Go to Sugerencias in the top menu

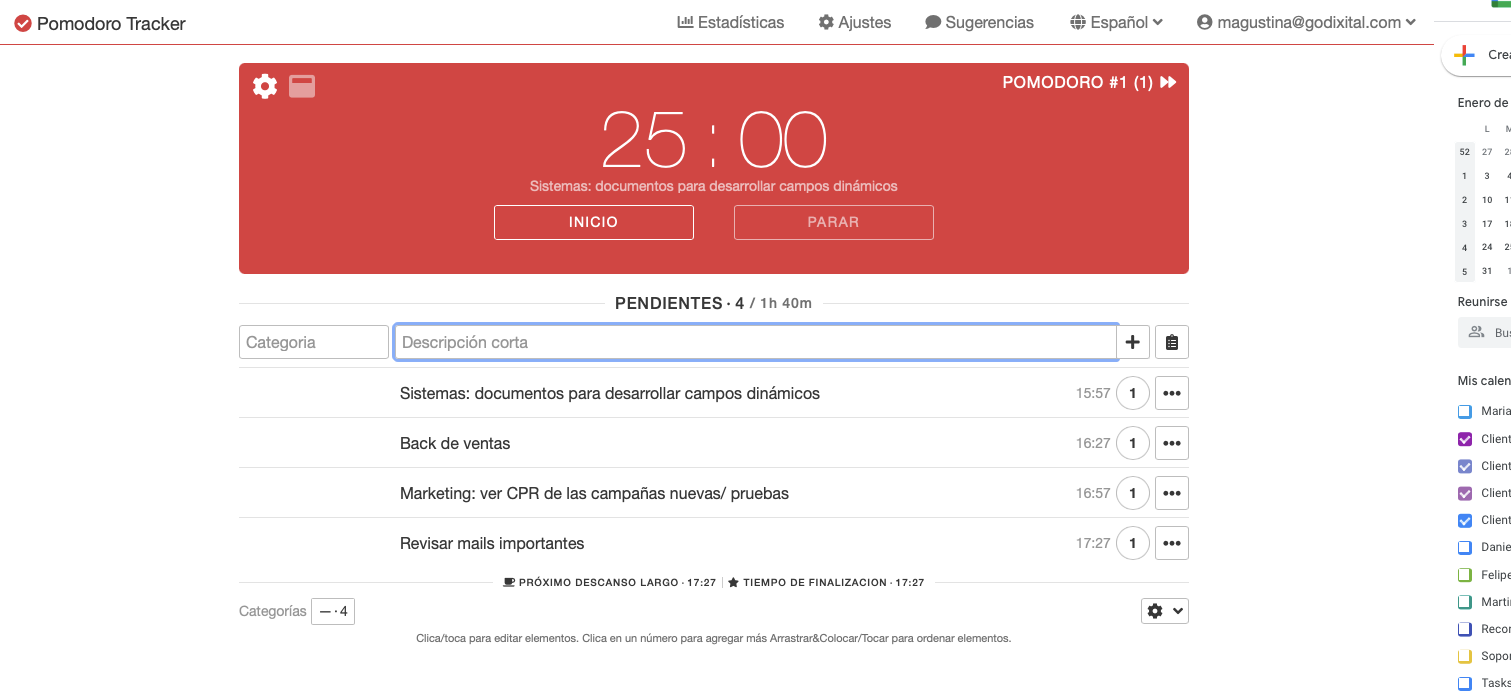[x=979, y=22]
